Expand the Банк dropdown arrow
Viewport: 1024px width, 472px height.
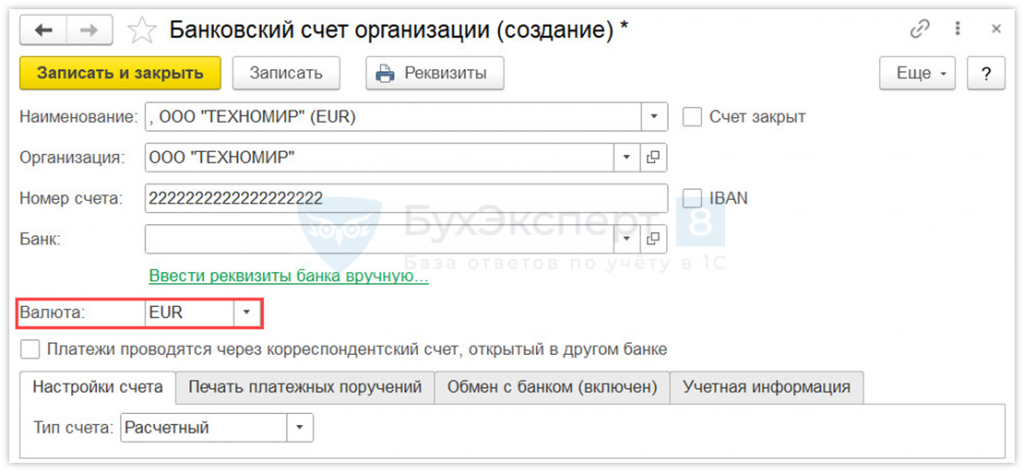(x=628, y=239)
